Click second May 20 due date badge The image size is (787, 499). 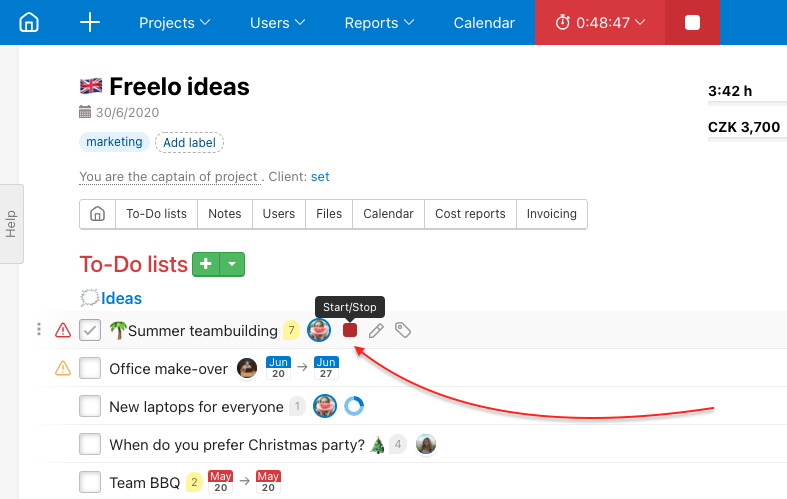tap(269, 482)
